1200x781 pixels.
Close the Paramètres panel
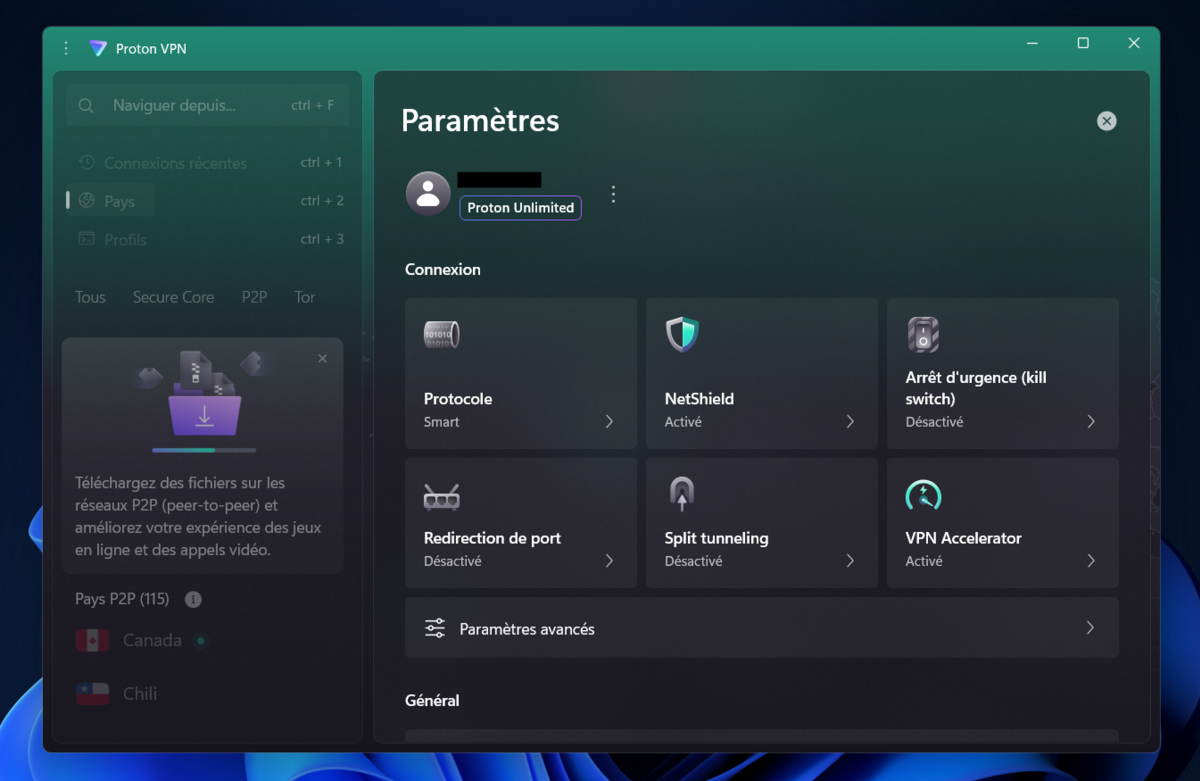click(1106, 121)
